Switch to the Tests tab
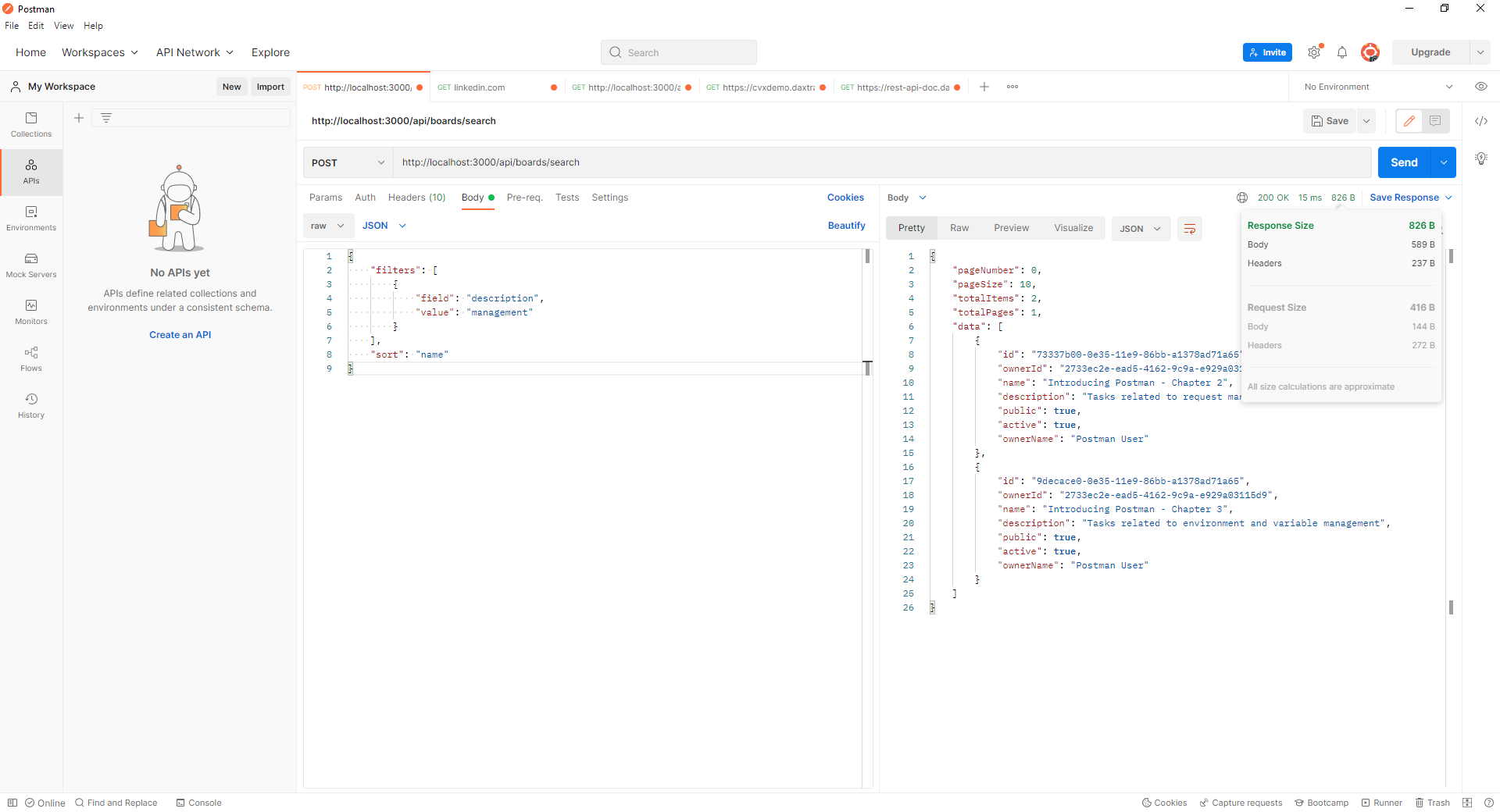Viewport: 1500px width, 812px height. coord(567,198)
